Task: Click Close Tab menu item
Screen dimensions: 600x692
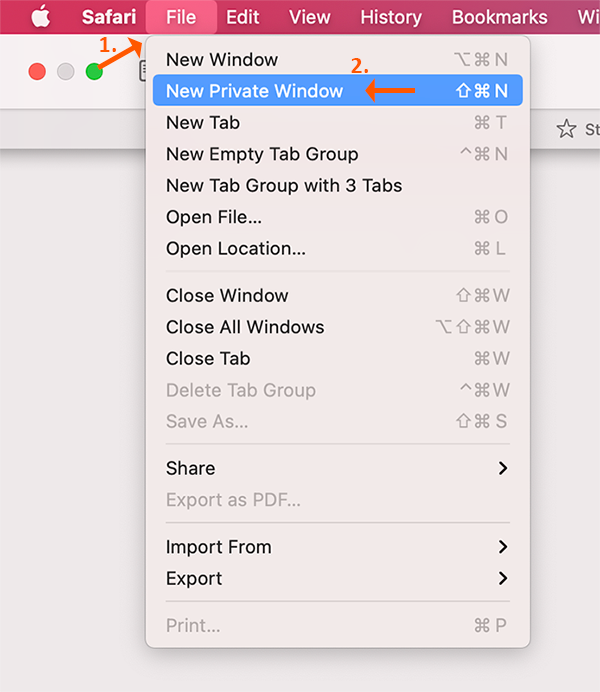Action: [x=208, y=358]
